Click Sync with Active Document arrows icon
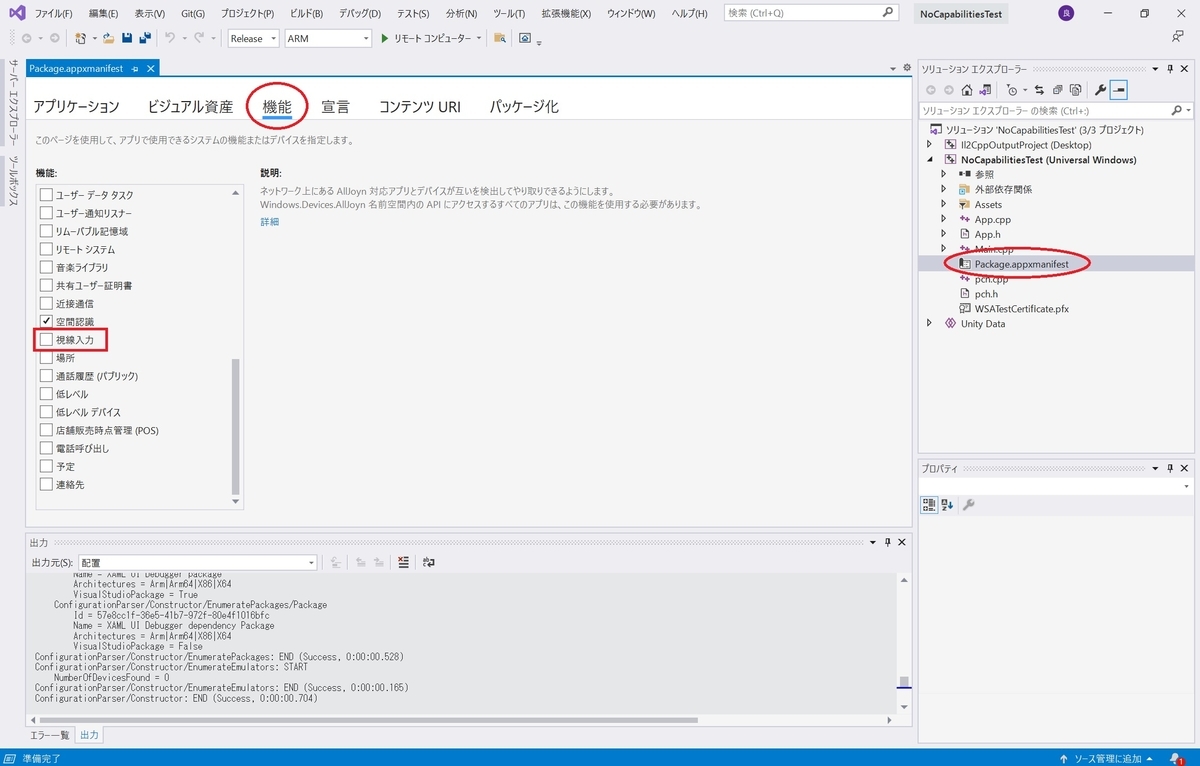Viewport: 1200px width, 766px height. (1039, 90)
